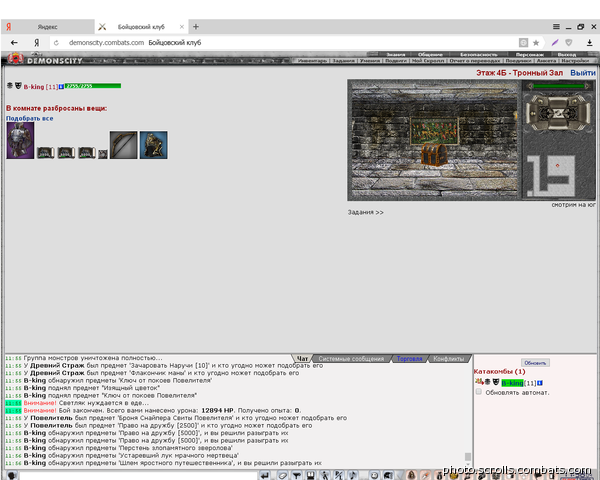
Task: Open the 'Умения' menu item
Action: point(370,60)
